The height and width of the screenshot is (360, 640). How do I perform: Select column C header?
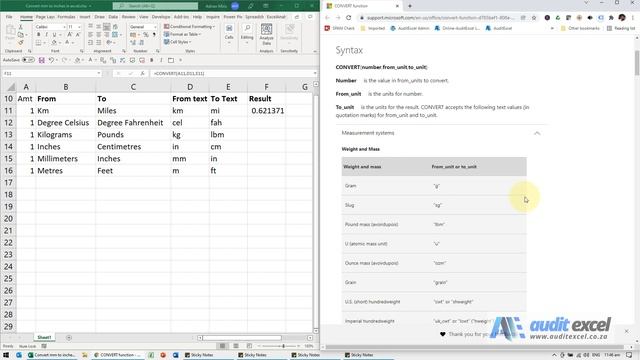pyautogui.click(x=133, y=87)
